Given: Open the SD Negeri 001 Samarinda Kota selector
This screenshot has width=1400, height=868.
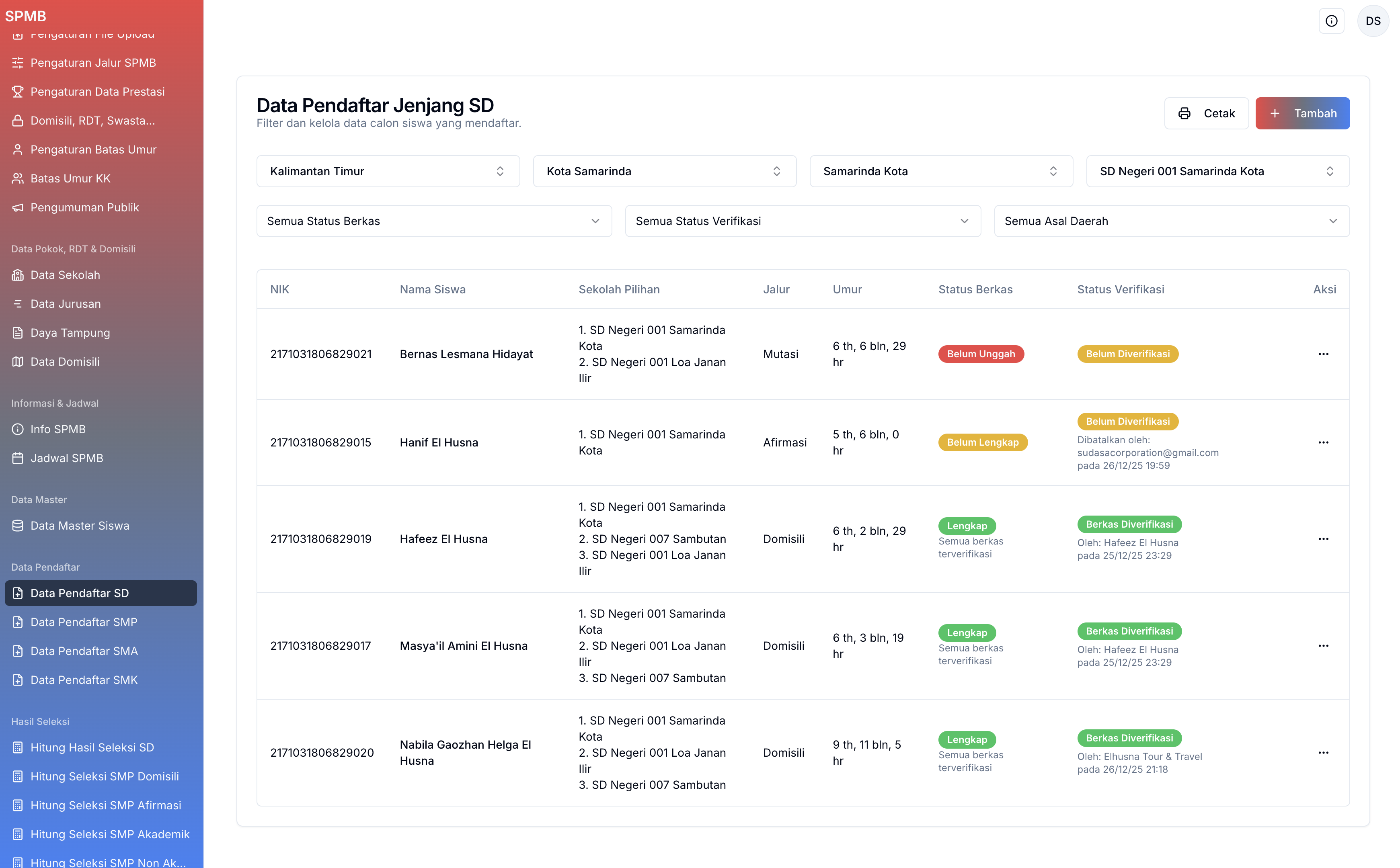Looking at the screenshot, I should click(1217, 171).
